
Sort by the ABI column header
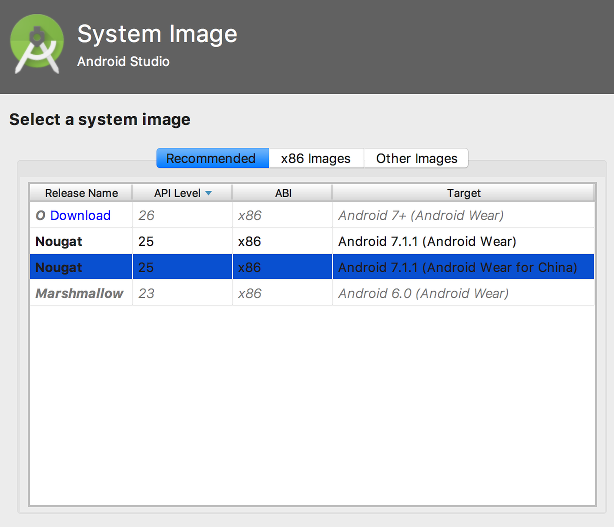point(282,193)
